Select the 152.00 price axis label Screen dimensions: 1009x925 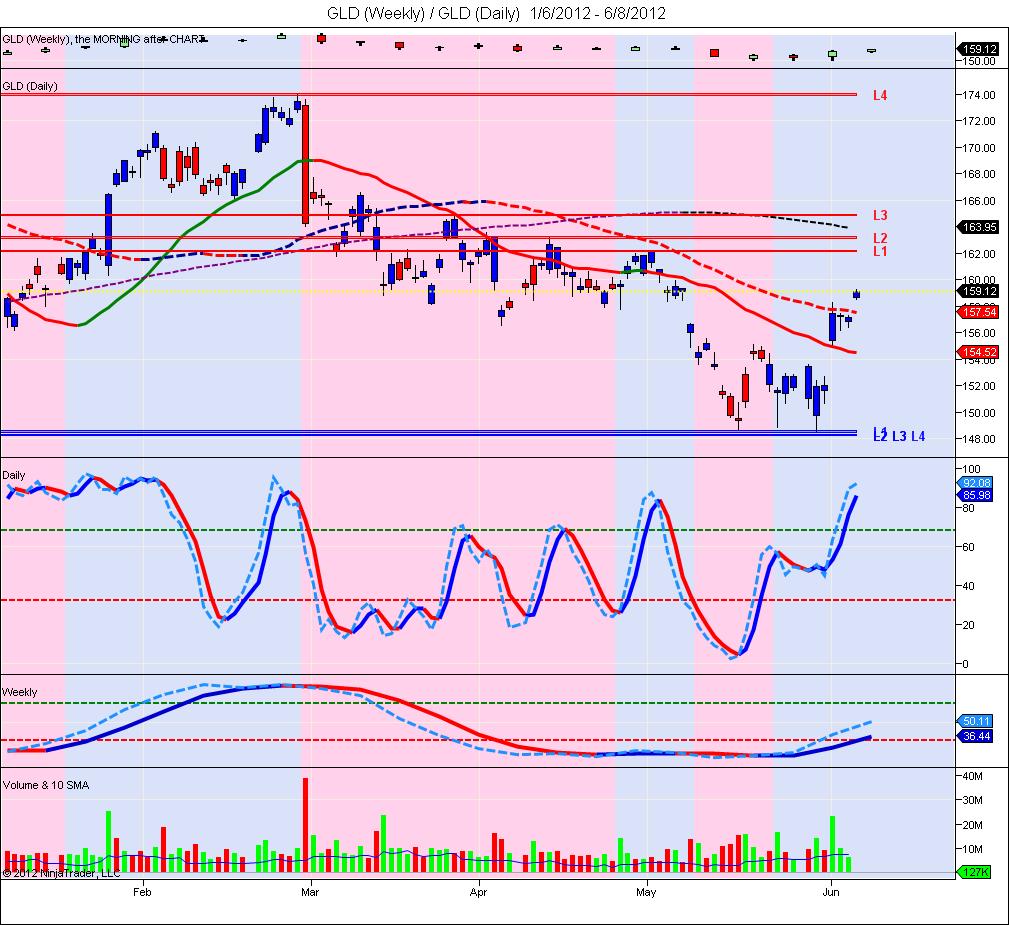coord(979,386)
